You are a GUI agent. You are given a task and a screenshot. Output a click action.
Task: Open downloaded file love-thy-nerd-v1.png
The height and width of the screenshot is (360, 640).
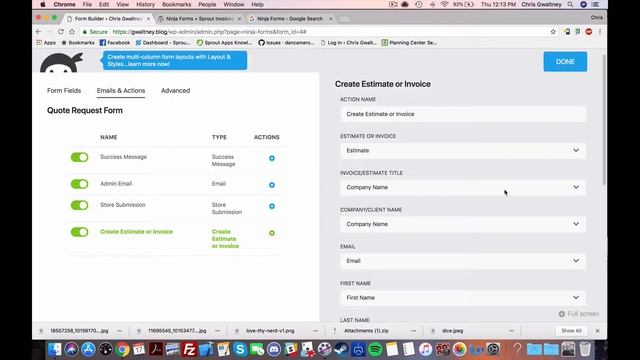click(270, 331)
